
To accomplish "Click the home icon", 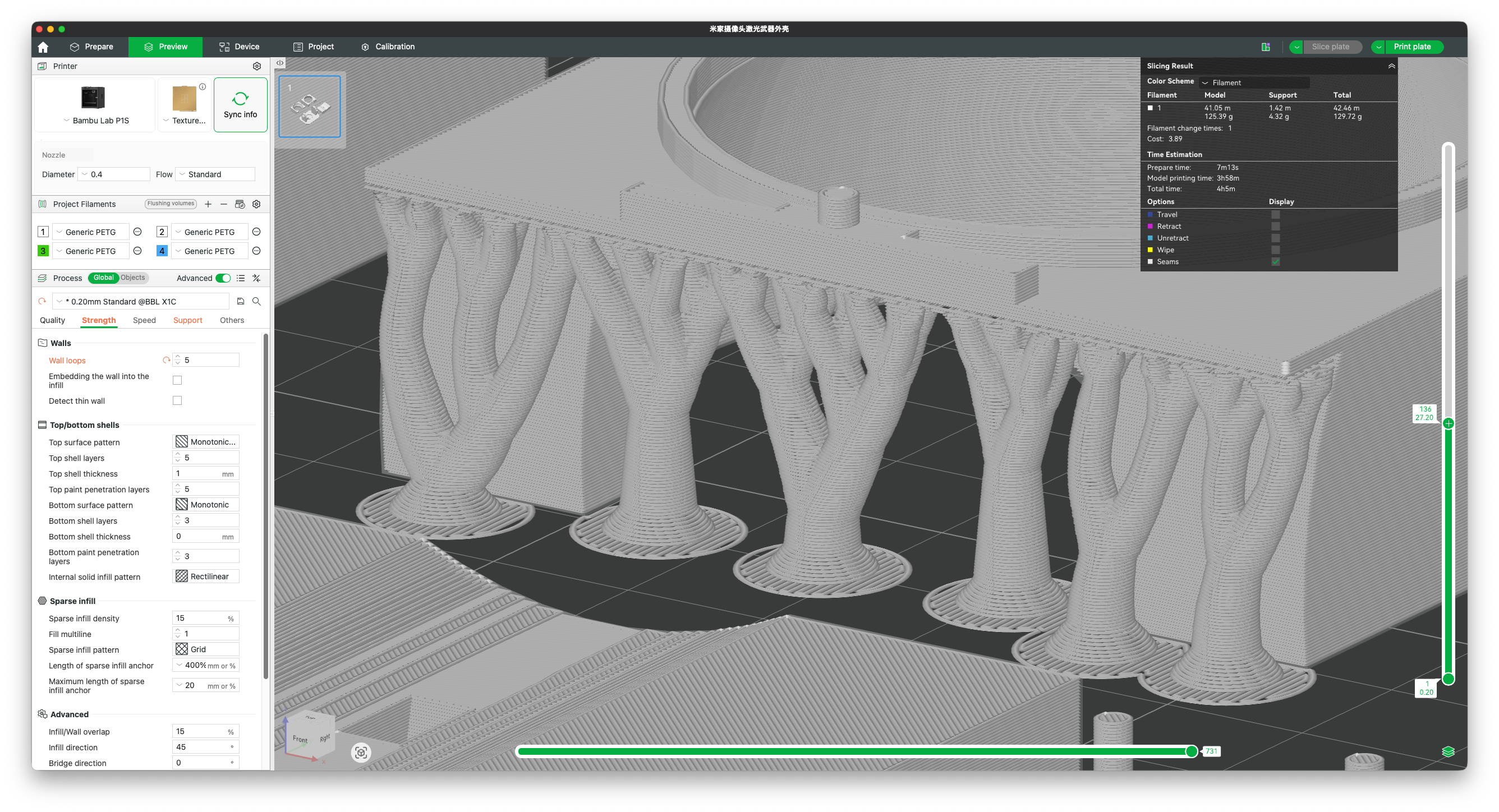I will click(x=43, y=47).
